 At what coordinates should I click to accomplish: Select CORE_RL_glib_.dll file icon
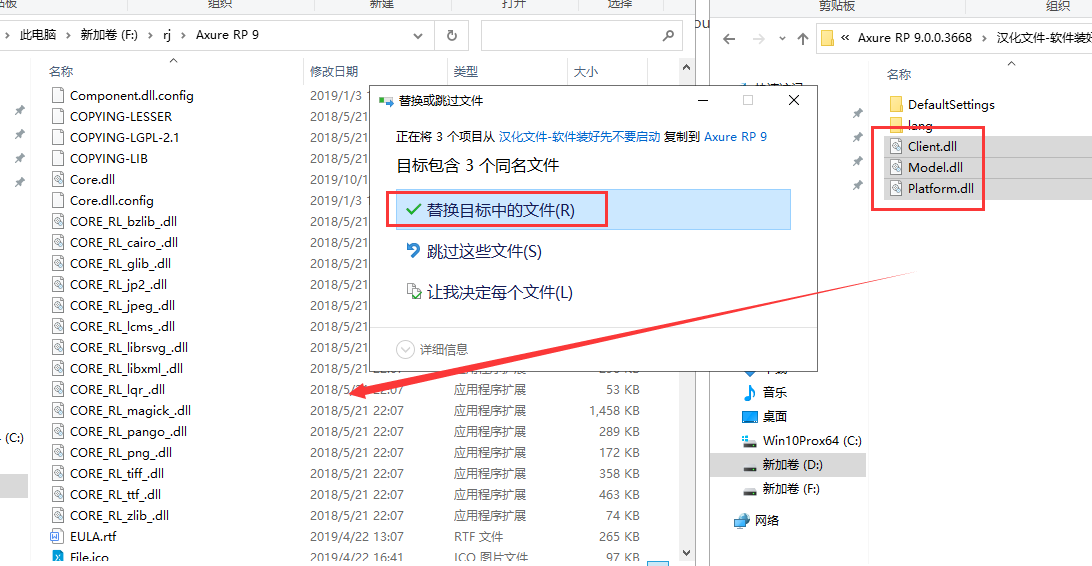[x=58, y=263]
